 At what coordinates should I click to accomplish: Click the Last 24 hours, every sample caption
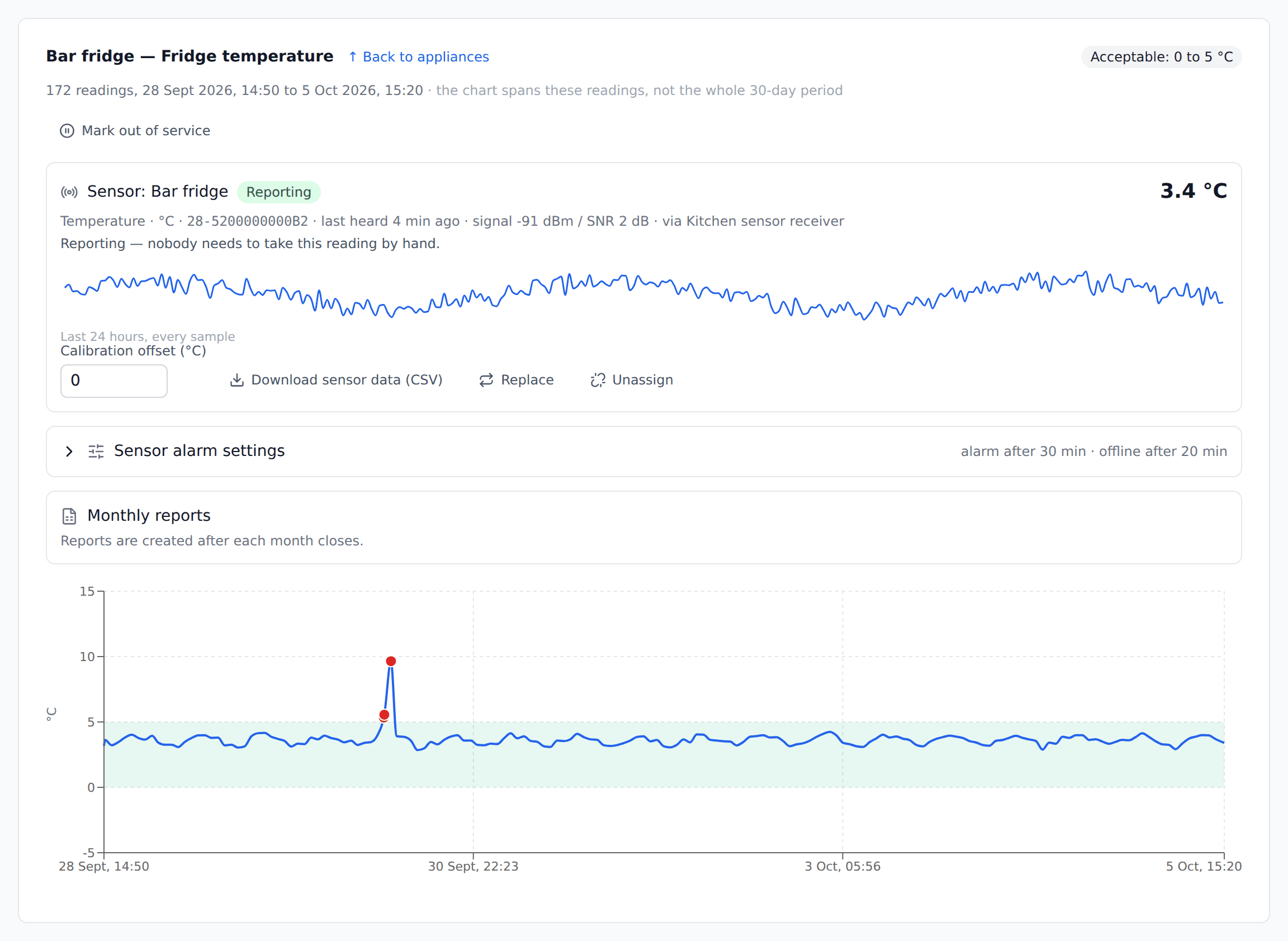148,336
